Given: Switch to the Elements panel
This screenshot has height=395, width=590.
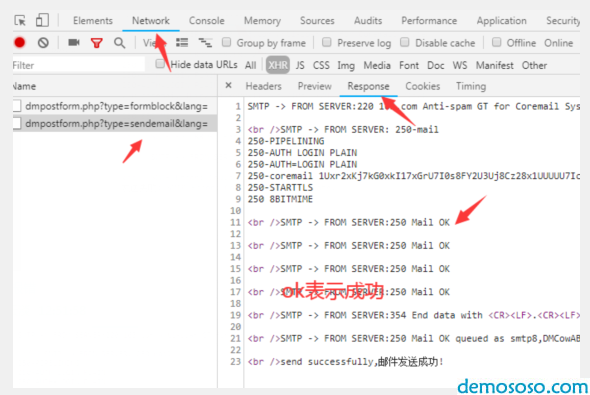Looking at the screenshot, I should click(x=93, y=21).
